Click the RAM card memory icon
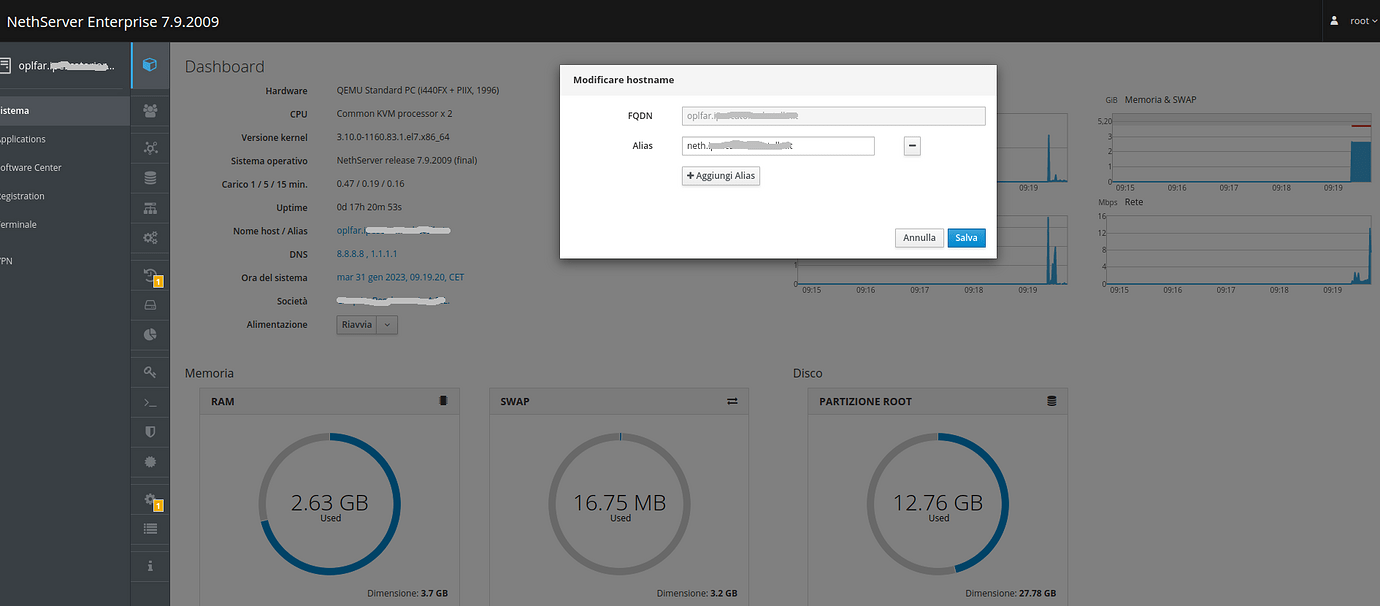 tap(443, 401)
